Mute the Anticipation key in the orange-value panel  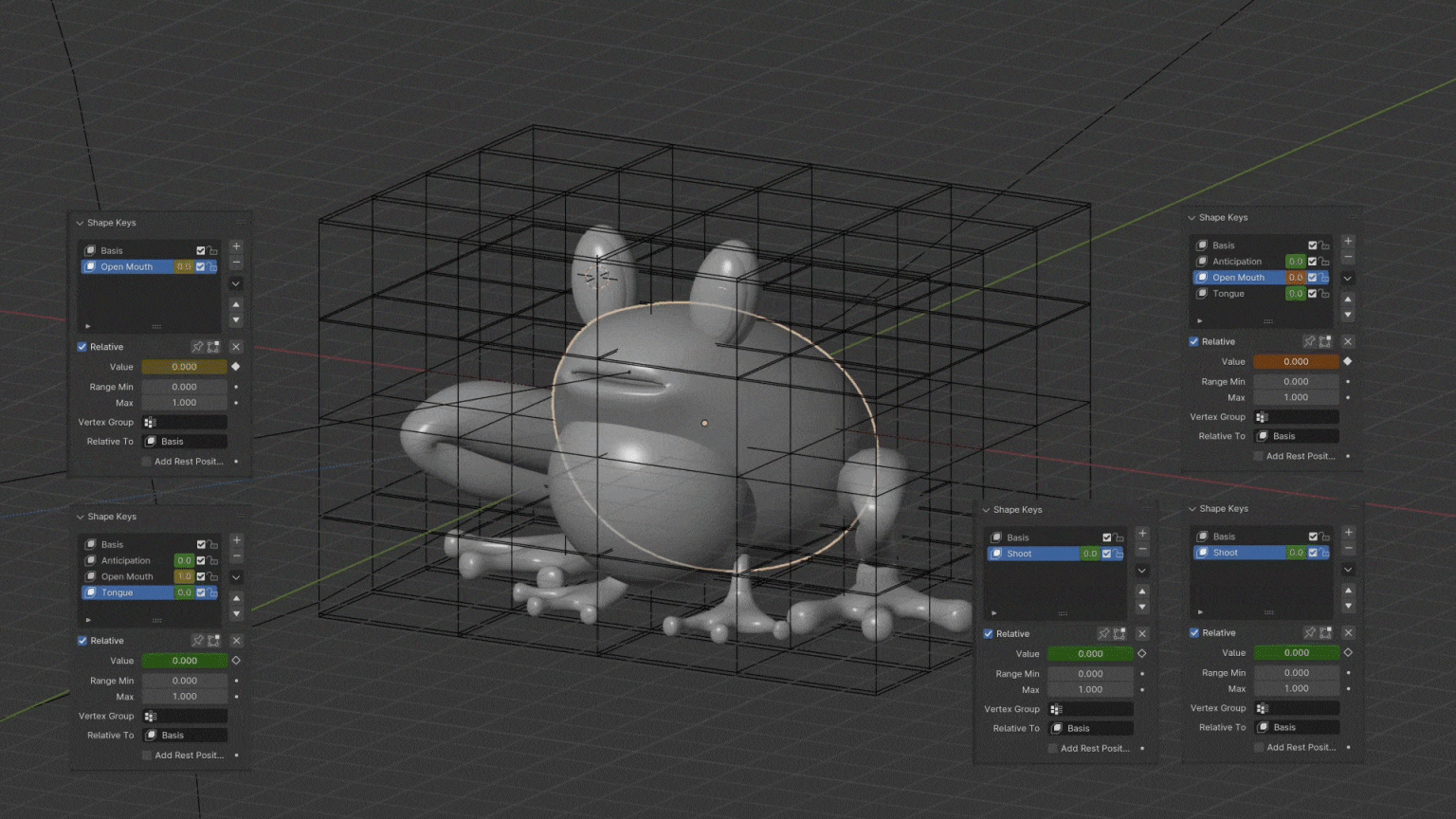click(x=1313, y=262)
